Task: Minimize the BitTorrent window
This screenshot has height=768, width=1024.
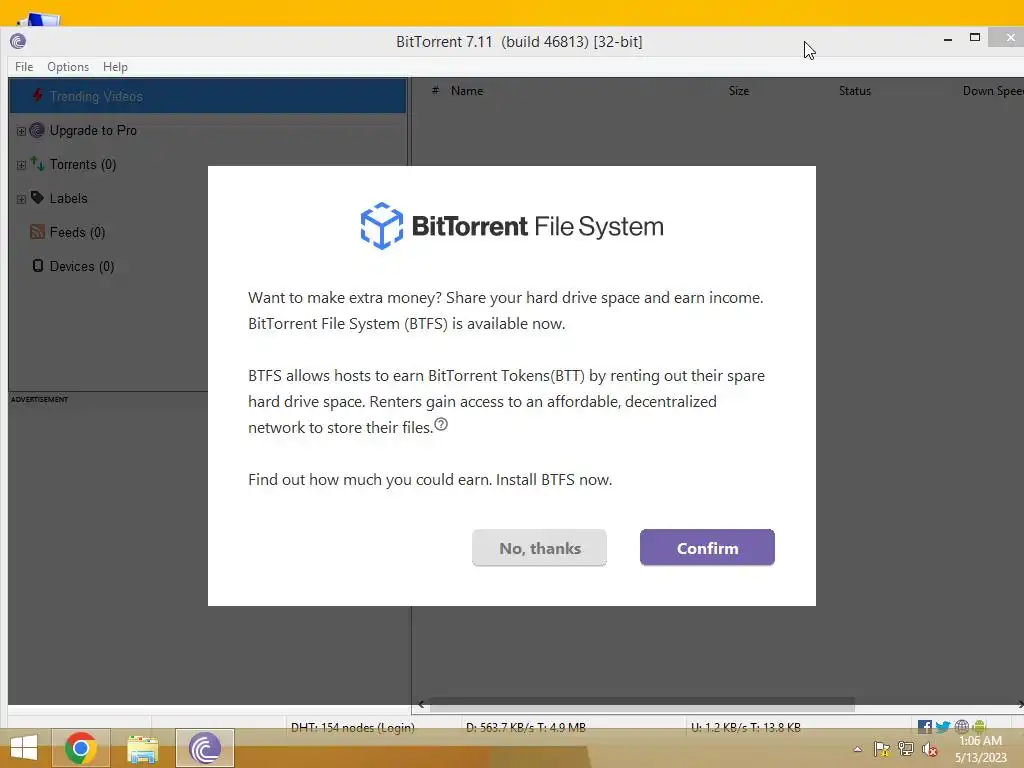Action: [x=948, y=39]
